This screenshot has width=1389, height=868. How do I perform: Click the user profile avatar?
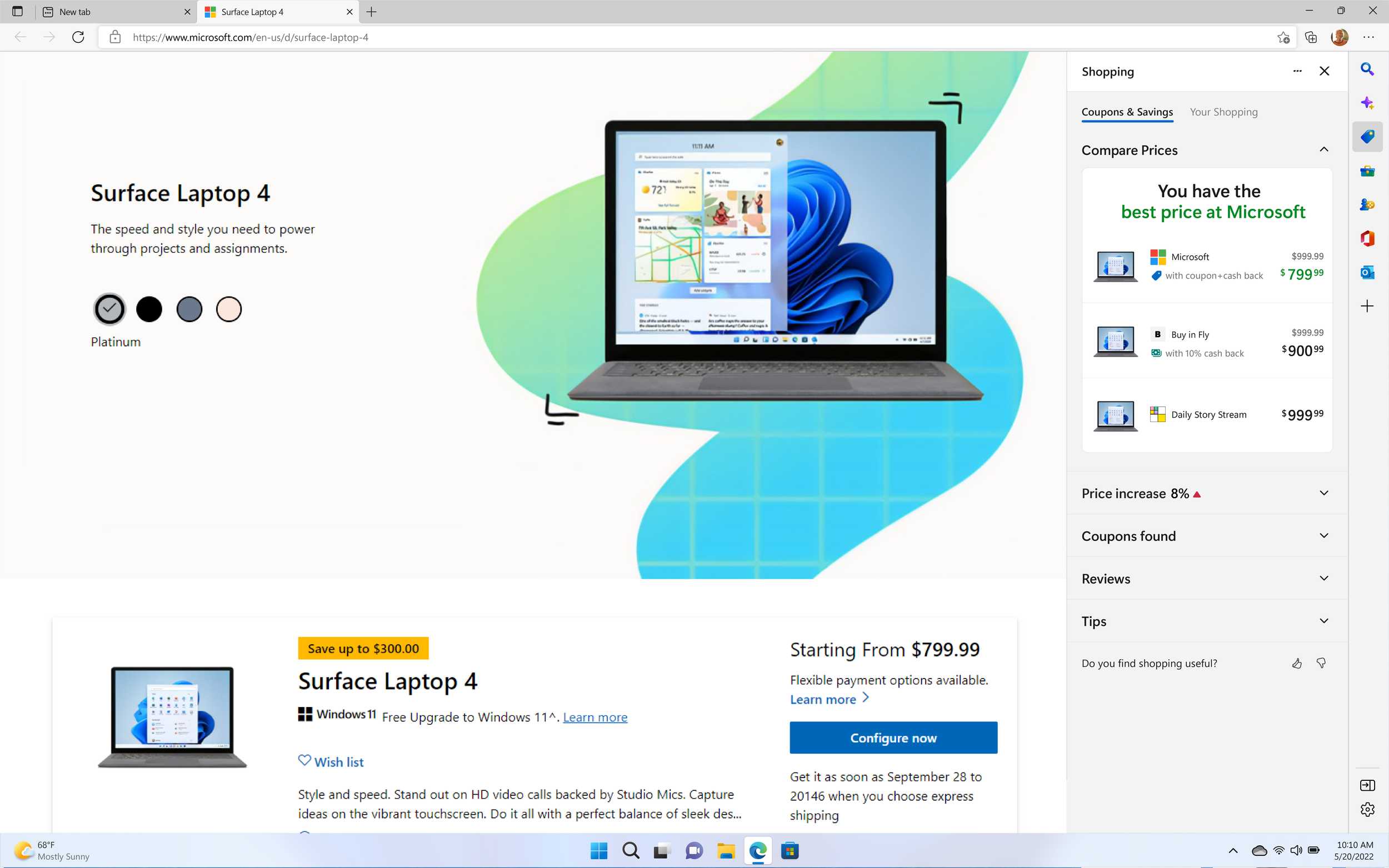1339,37
